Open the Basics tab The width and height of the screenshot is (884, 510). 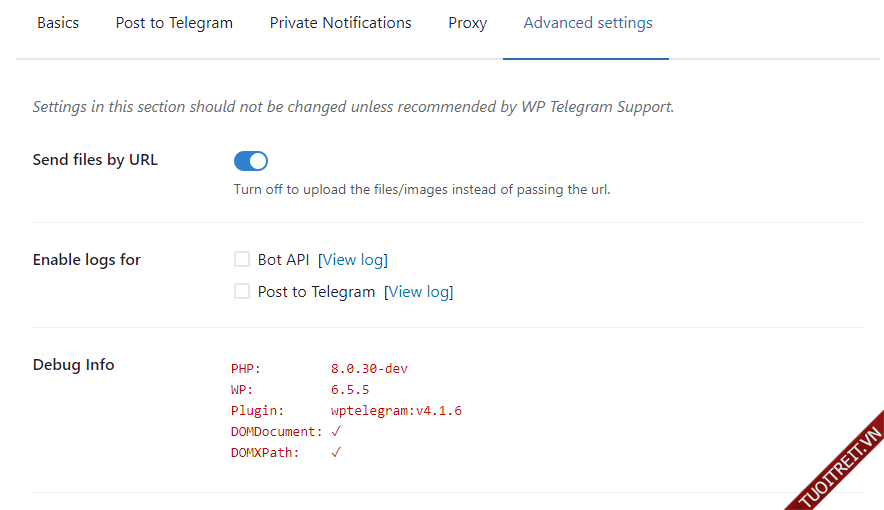(x=58, y=23)
